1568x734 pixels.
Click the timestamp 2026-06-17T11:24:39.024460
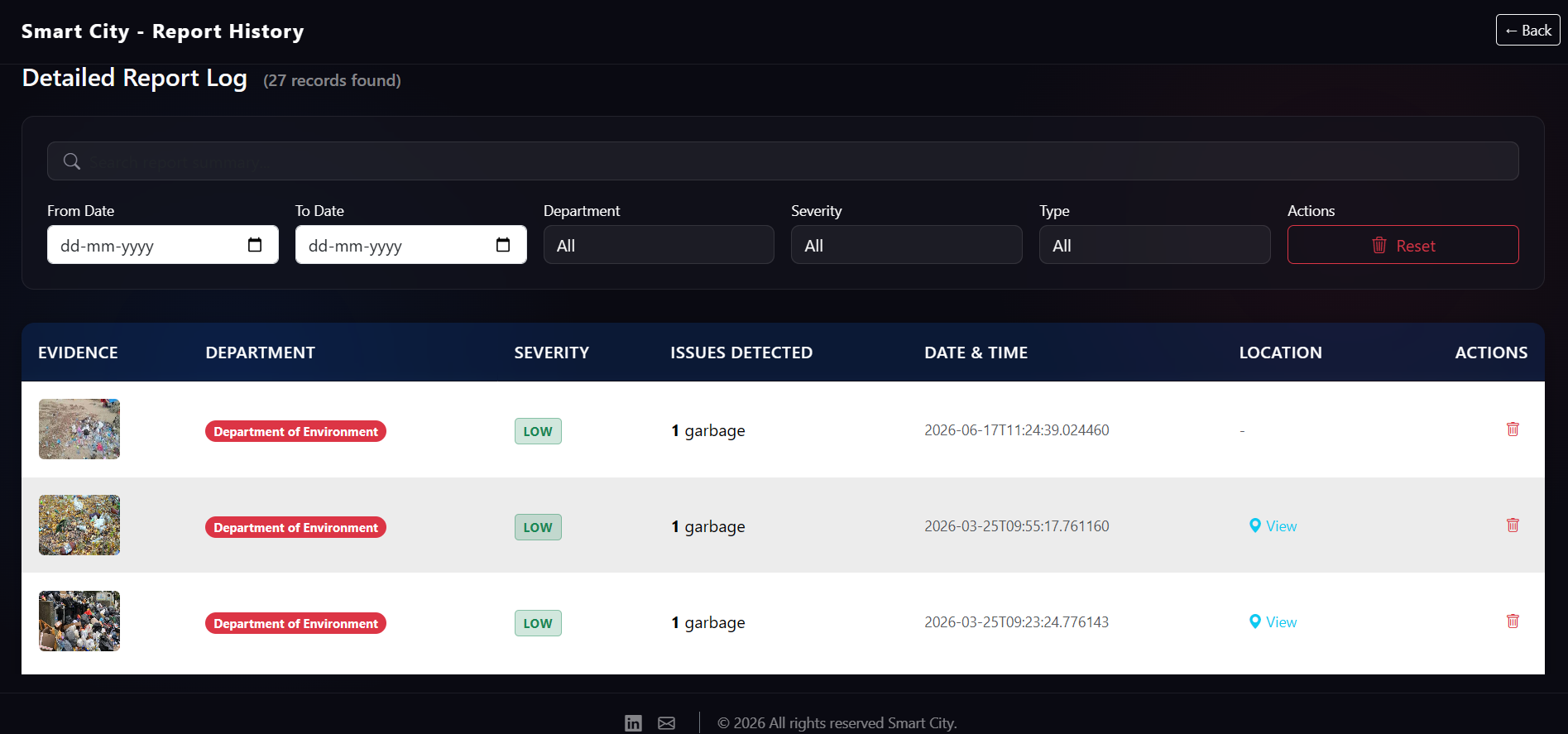coord(1017,430)
